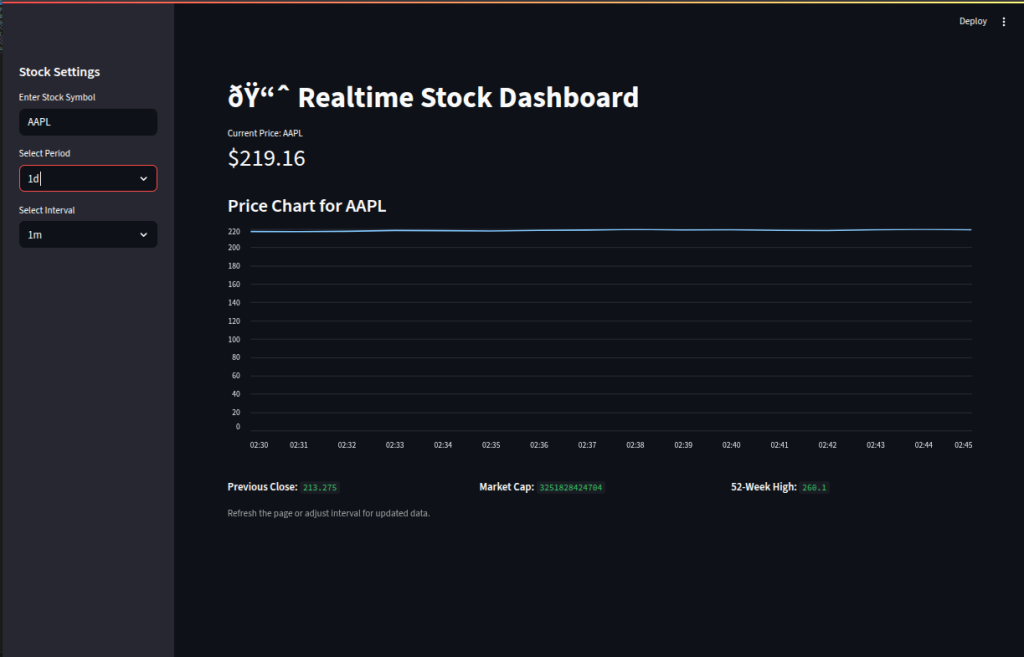1024x657 pixels.
Task: Open the three-dot main menu
Action: point(1004,22)
